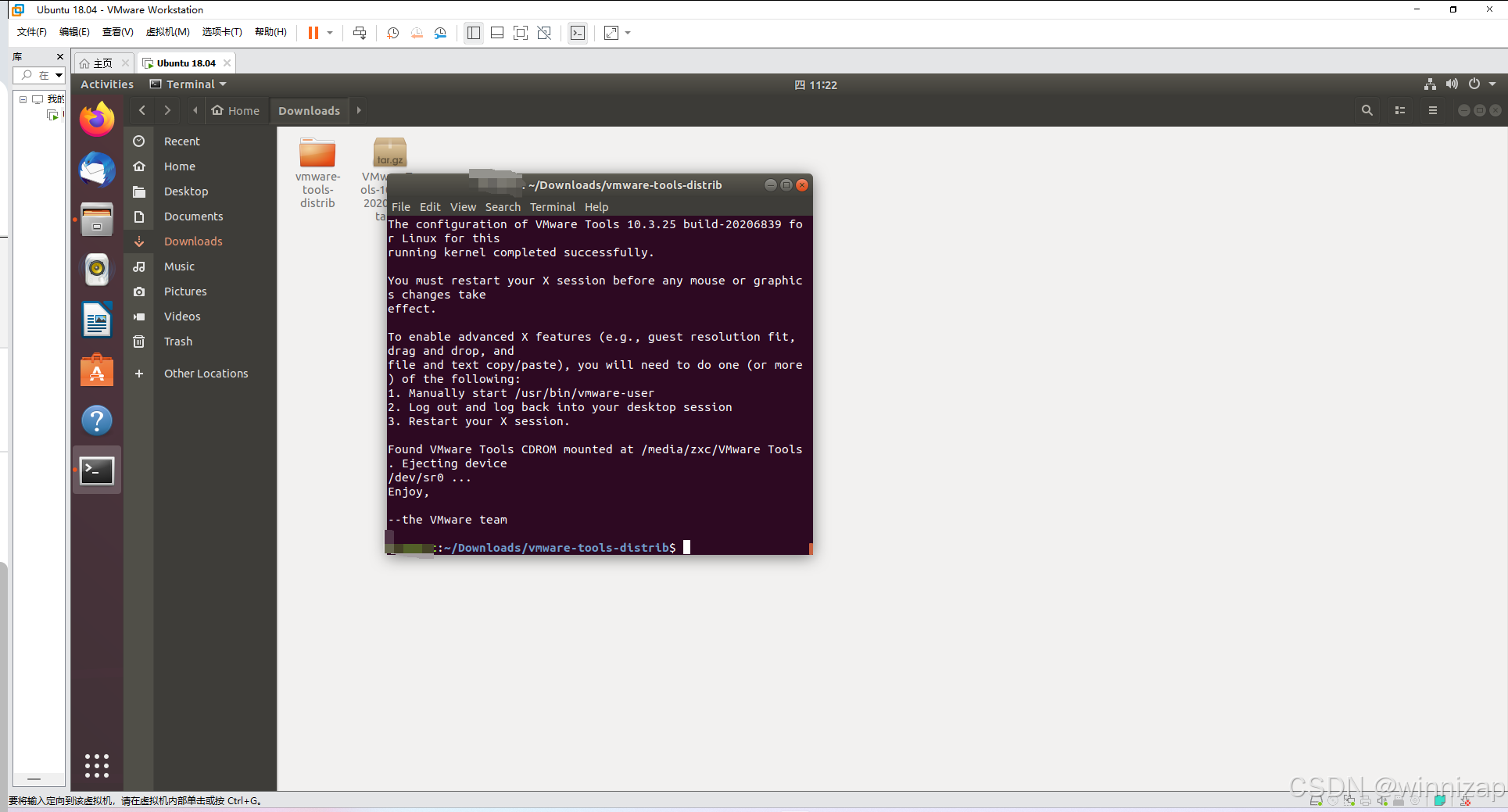The image size is (1508, 812).
Task: Open Rhythmbox from the dock
Action: coord(97,270)
